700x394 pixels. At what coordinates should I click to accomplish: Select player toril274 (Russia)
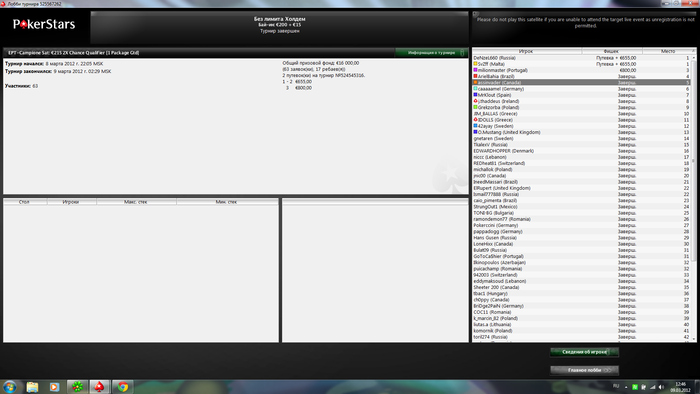tap(582, 337)
